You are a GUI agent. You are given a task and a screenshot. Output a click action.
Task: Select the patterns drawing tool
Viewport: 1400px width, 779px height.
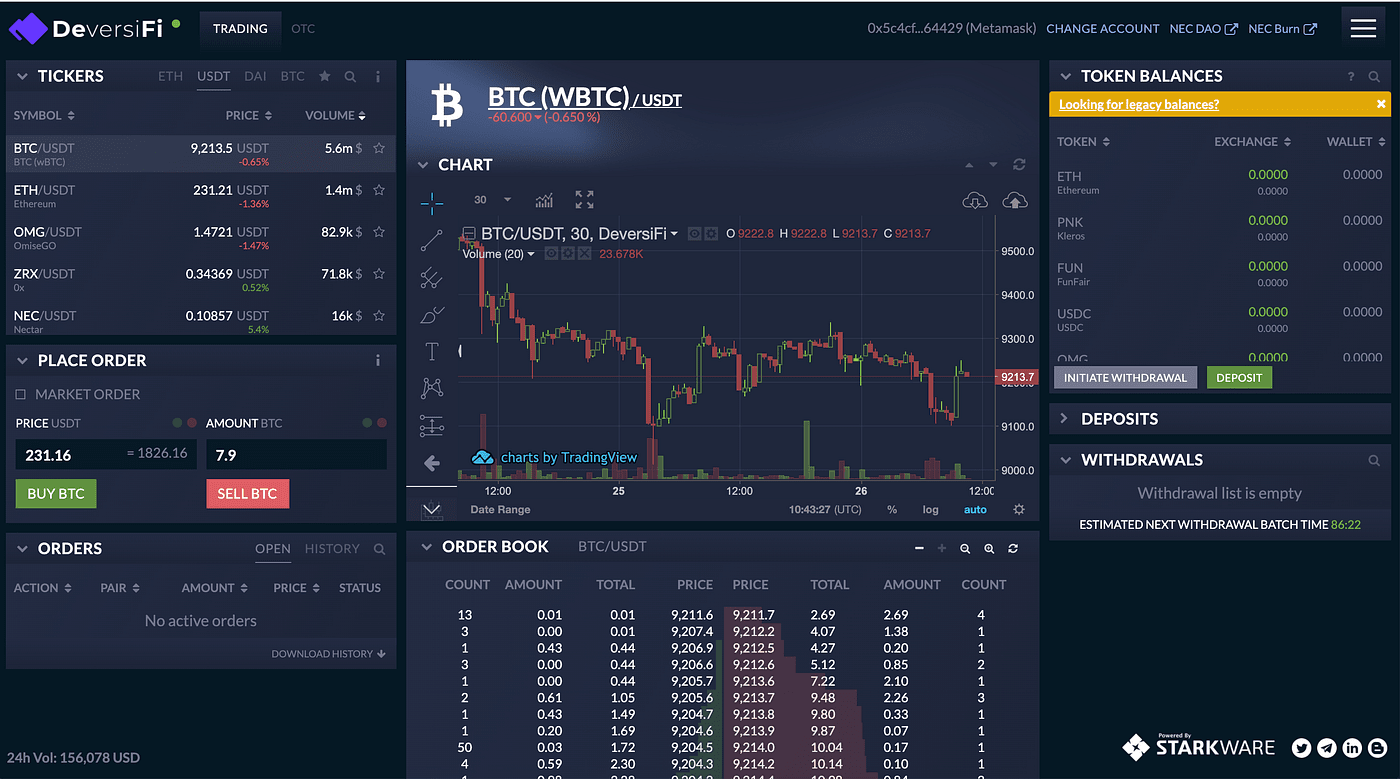click(x=432, y=387)
